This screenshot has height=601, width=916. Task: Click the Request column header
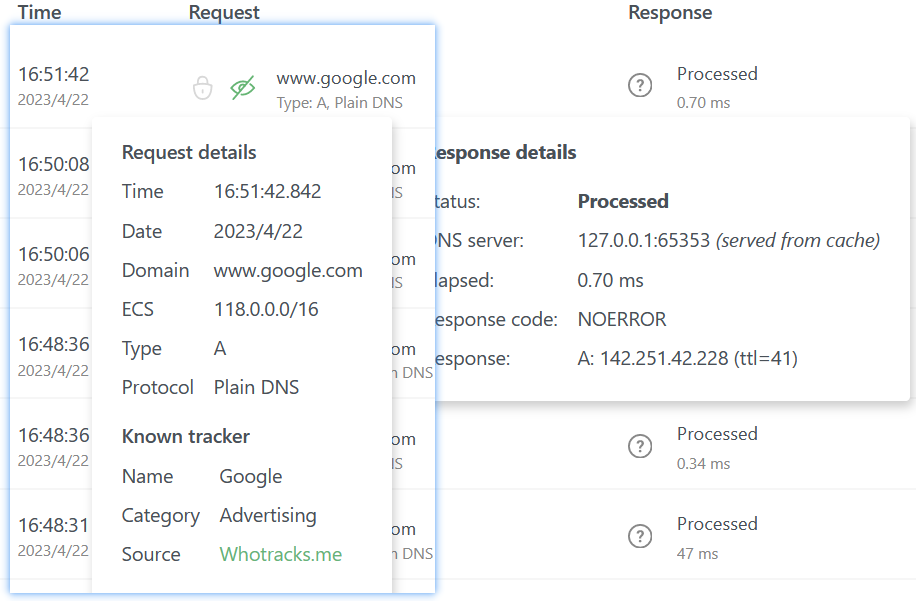click(223, 12)
